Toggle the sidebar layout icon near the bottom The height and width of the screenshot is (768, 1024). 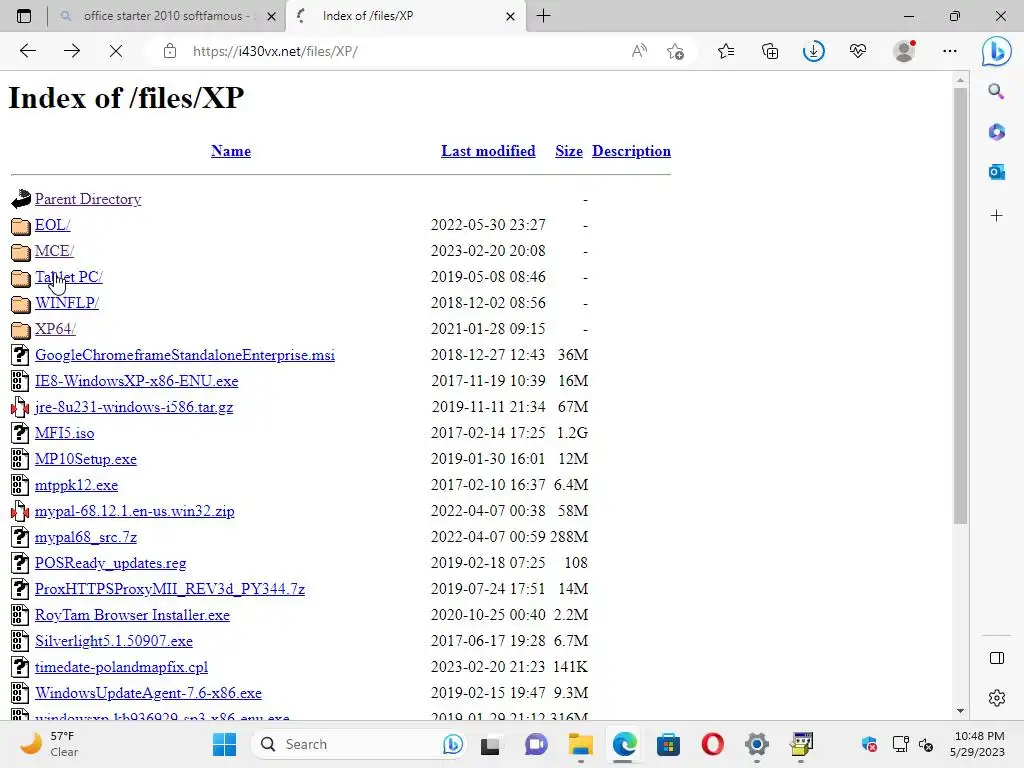click(x=997, y=658)
